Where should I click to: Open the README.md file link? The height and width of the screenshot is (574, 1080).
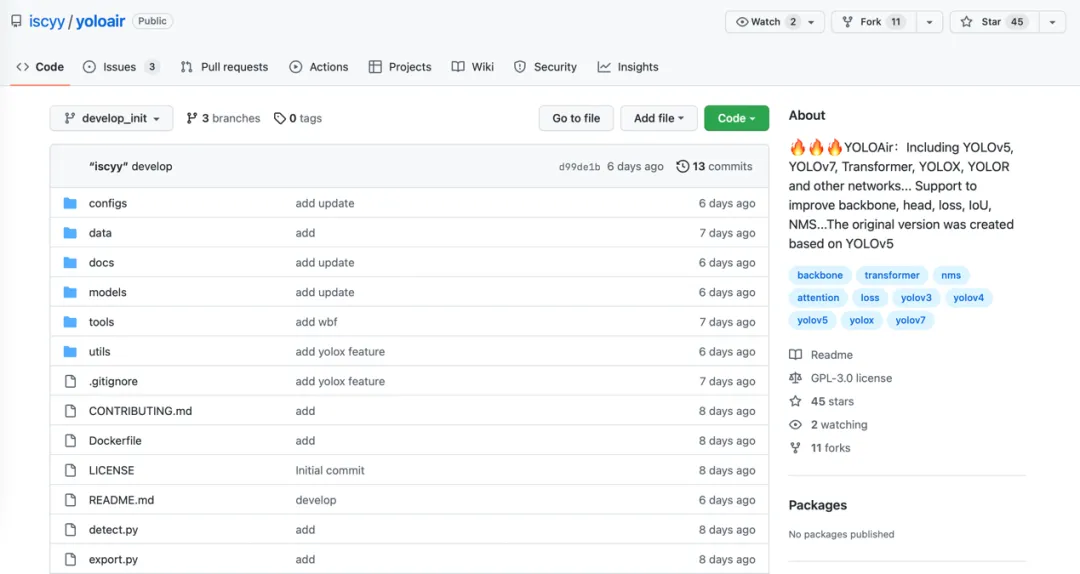pos(121,500)
